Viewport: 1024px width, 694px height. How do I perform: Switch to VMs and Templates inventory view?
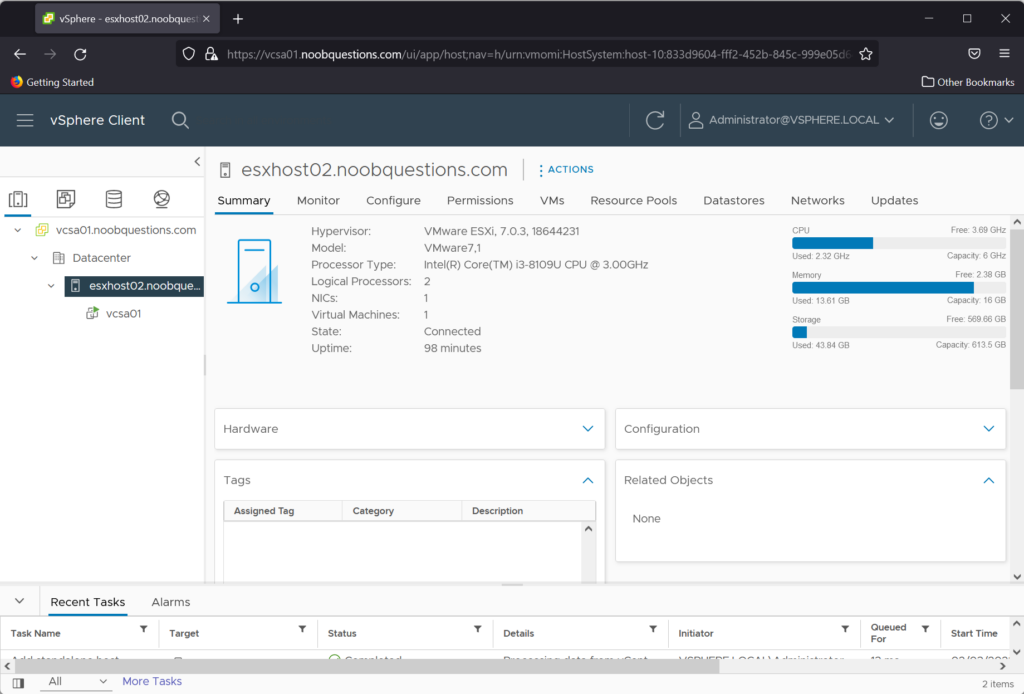[66, 199]
